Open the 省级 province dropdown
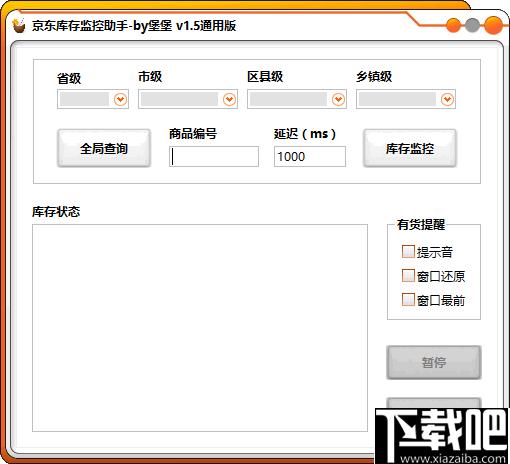The height and width of the screenshot is (464, 510). coord(93,99)
